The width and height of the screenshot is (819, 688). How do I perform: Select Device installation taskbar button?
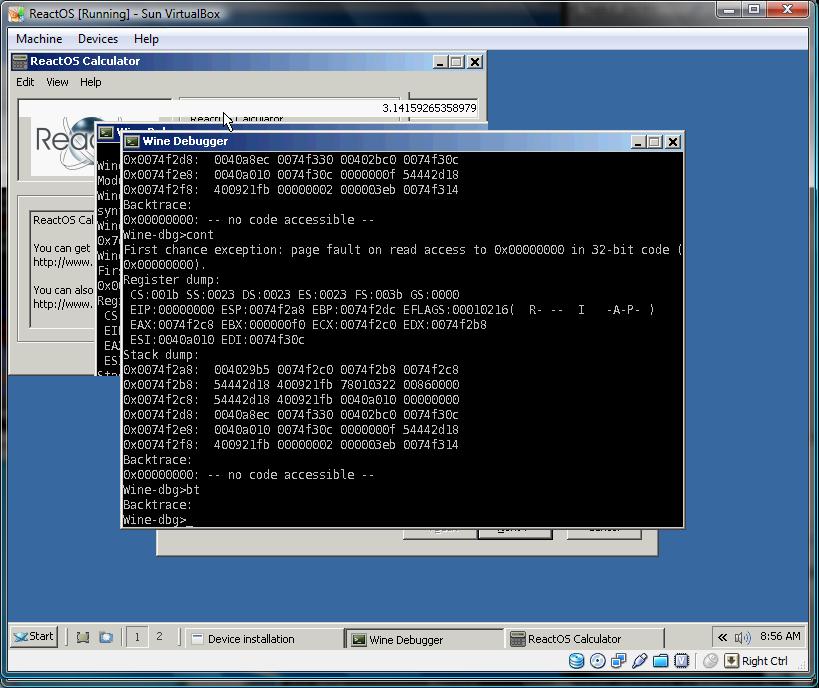262,638
